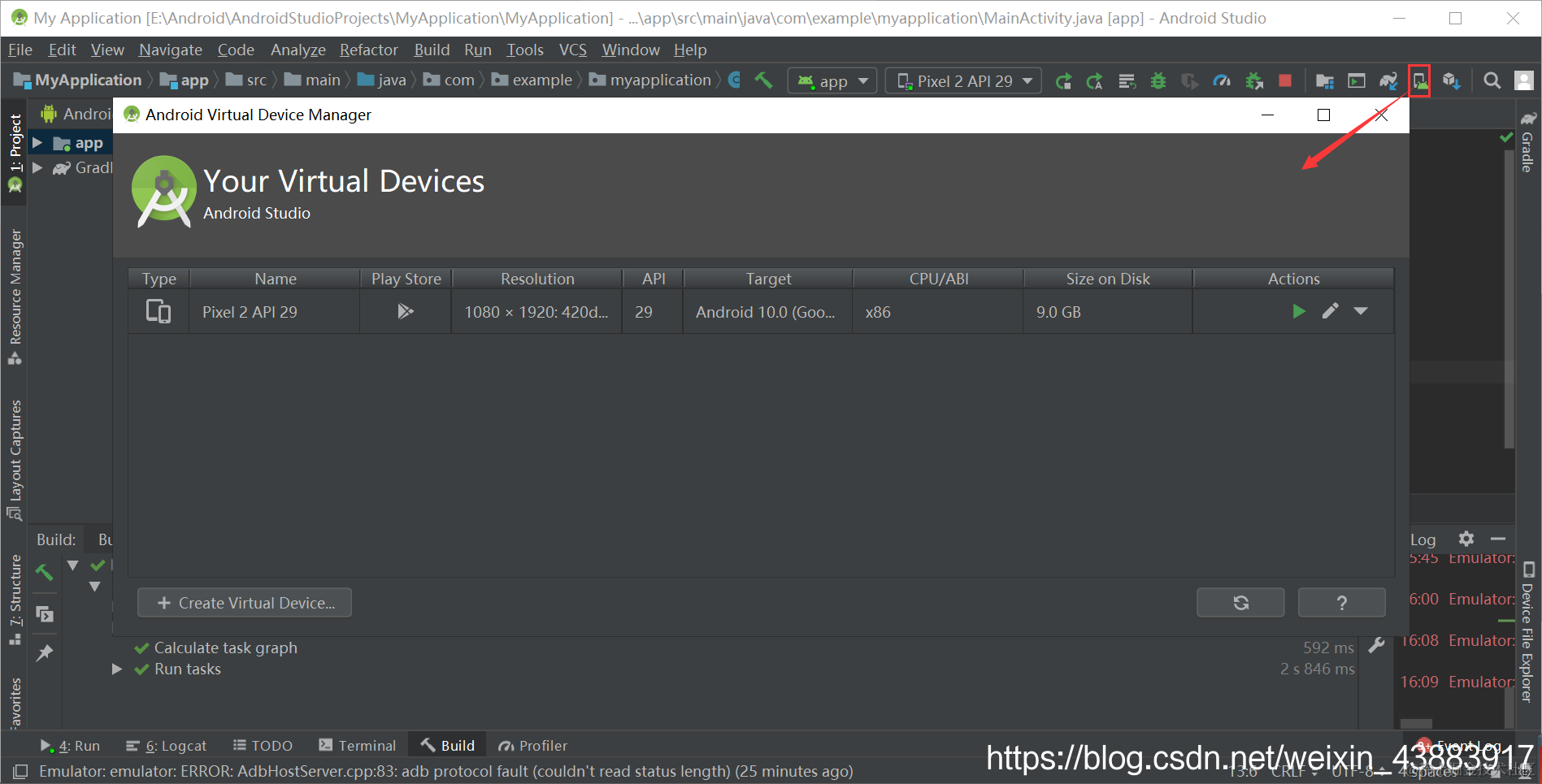Switch to the Logcat tool tab
The width and height of the screenshot is (1542, 784).
pyautogui.click(x=167, y=746)
